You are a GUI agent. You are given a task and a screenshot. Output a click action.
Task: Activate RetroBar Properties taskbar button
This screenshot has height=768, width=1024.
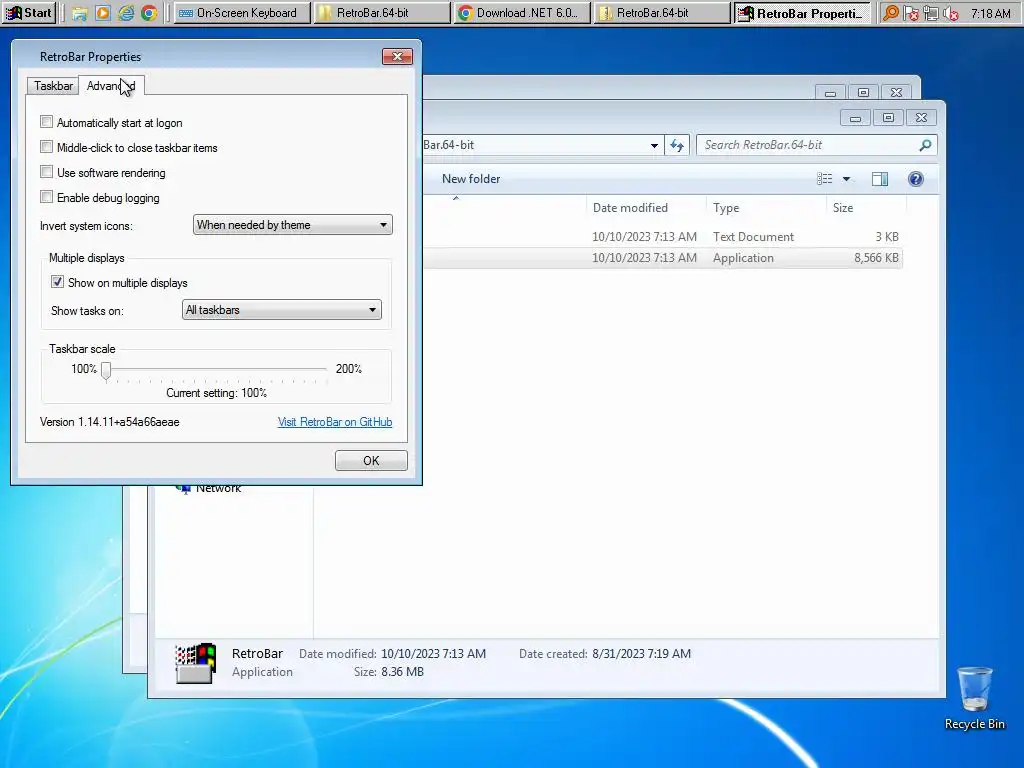pos(802,13)
